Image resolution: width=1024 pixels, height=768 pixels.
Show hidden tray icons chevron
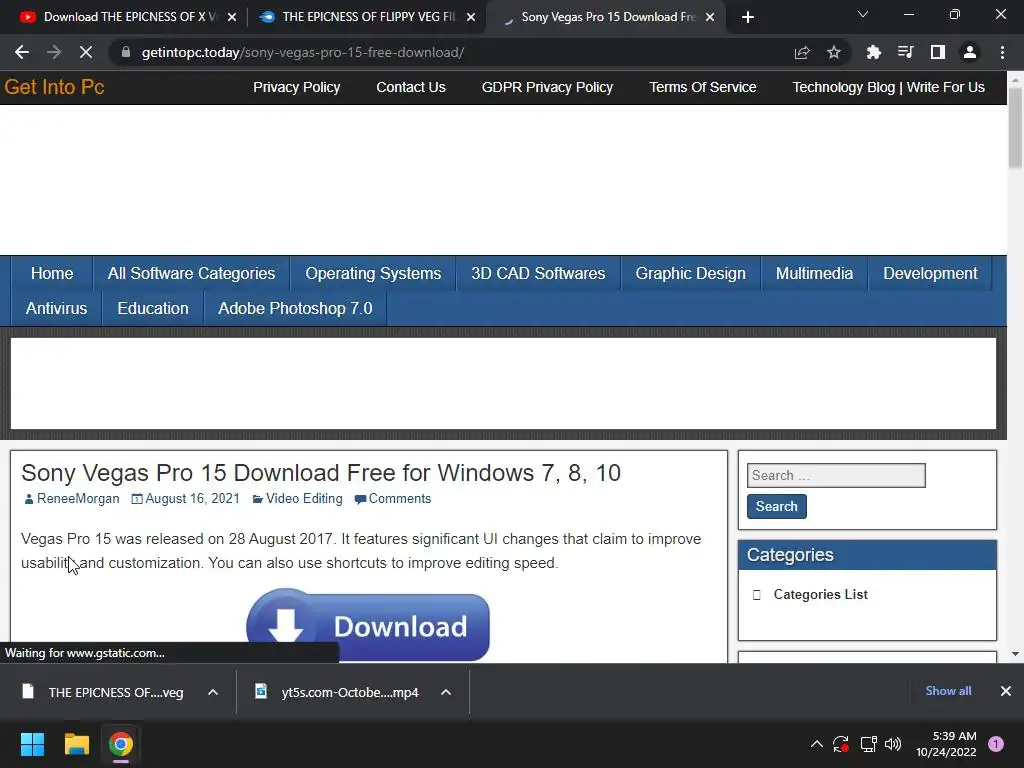tap(816, 744)
